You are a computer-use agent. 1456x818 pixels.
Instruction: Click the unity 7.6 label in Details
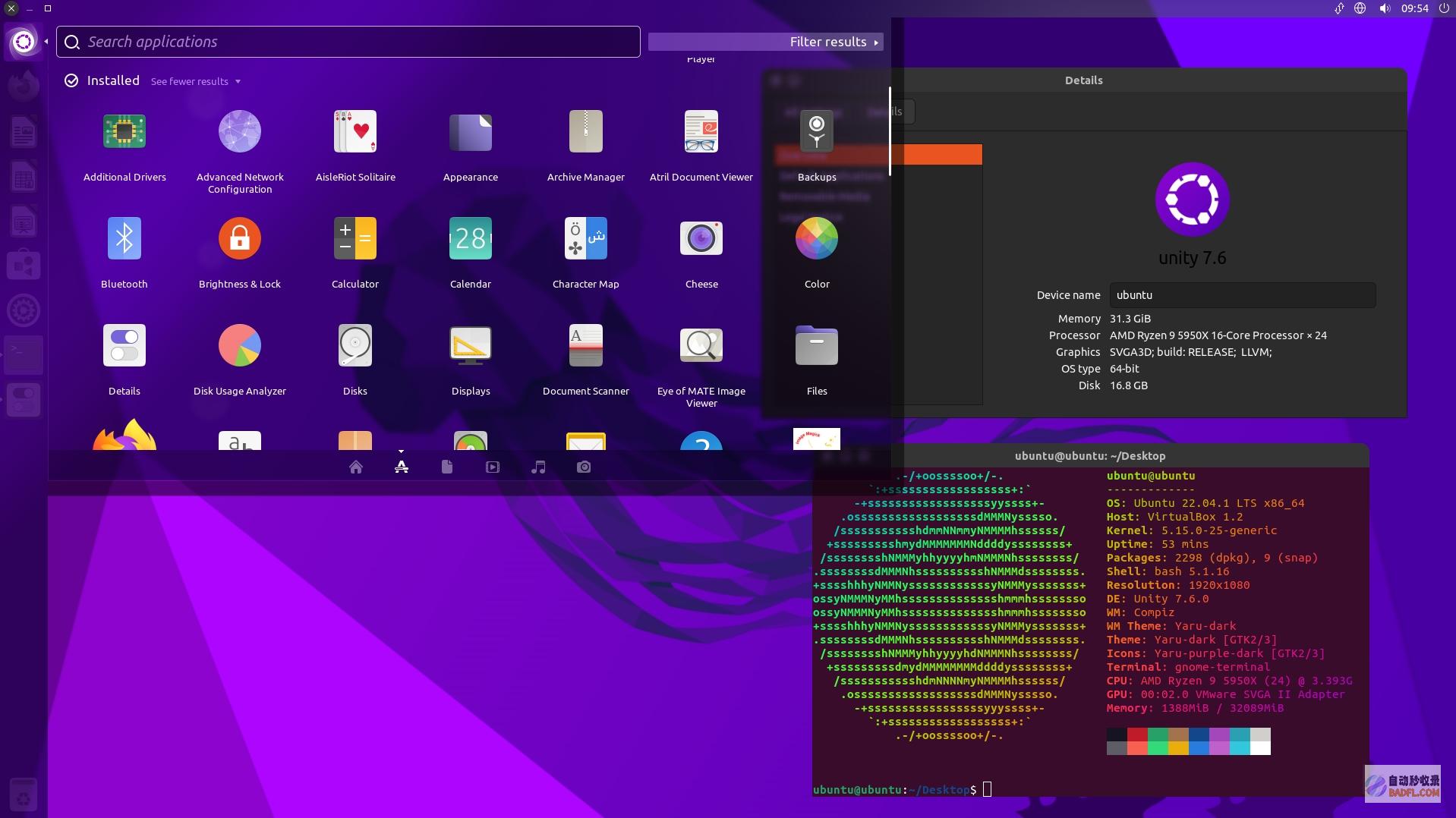click(1192, 258)
